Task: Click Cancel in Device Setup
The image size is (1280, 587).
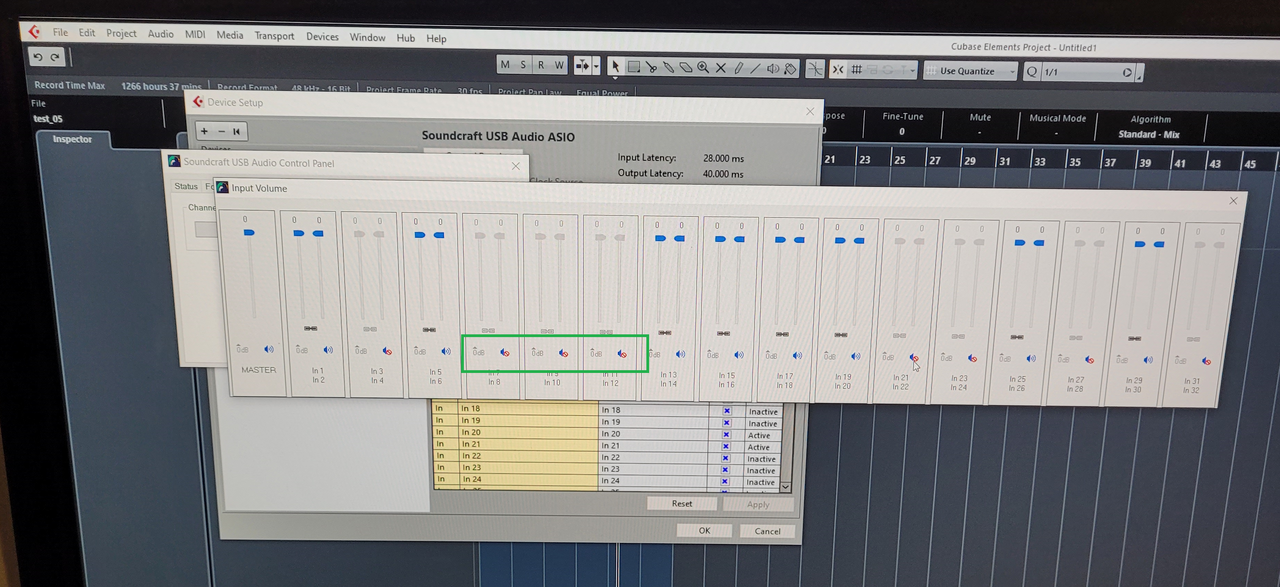Action: [767, 531]
